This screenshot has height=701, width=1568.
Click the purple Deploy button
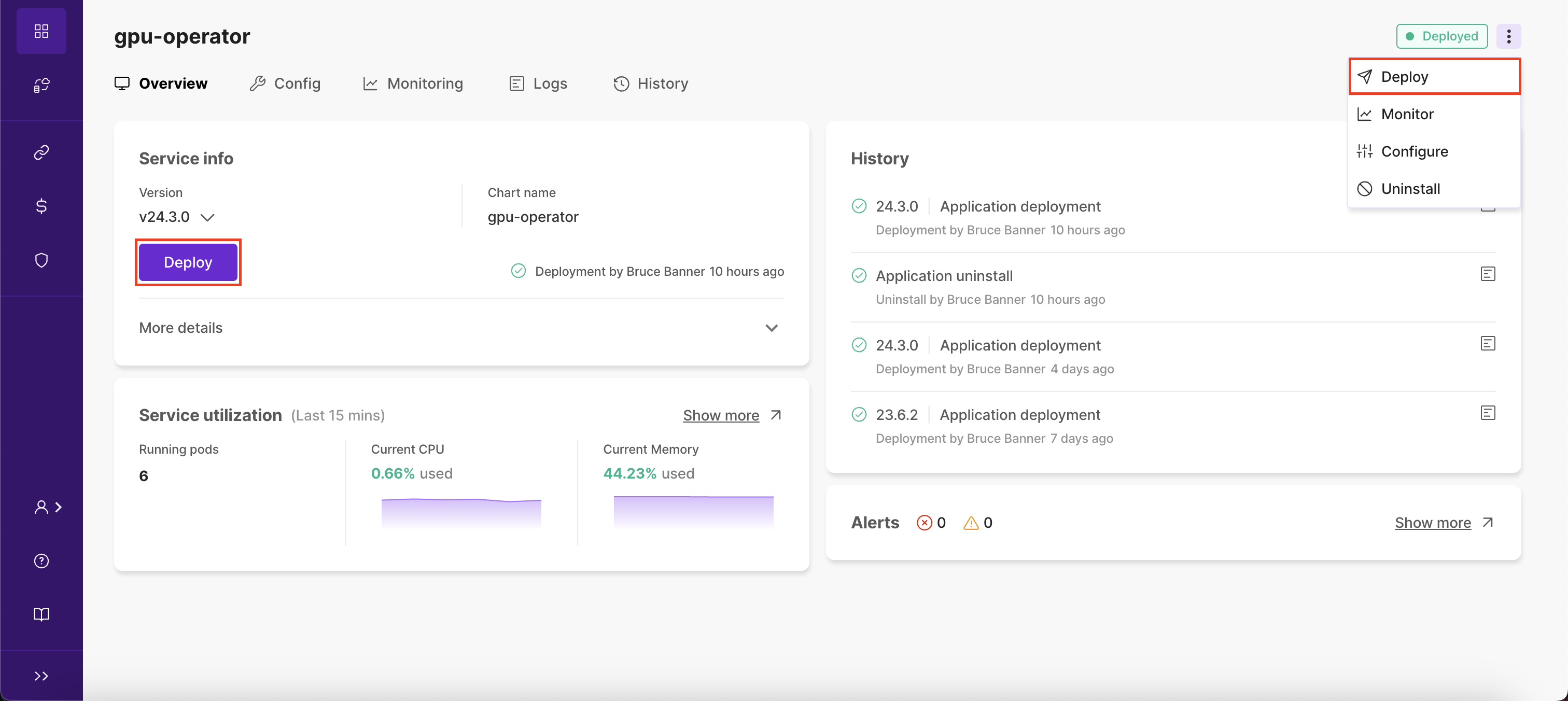pos(188,262)
